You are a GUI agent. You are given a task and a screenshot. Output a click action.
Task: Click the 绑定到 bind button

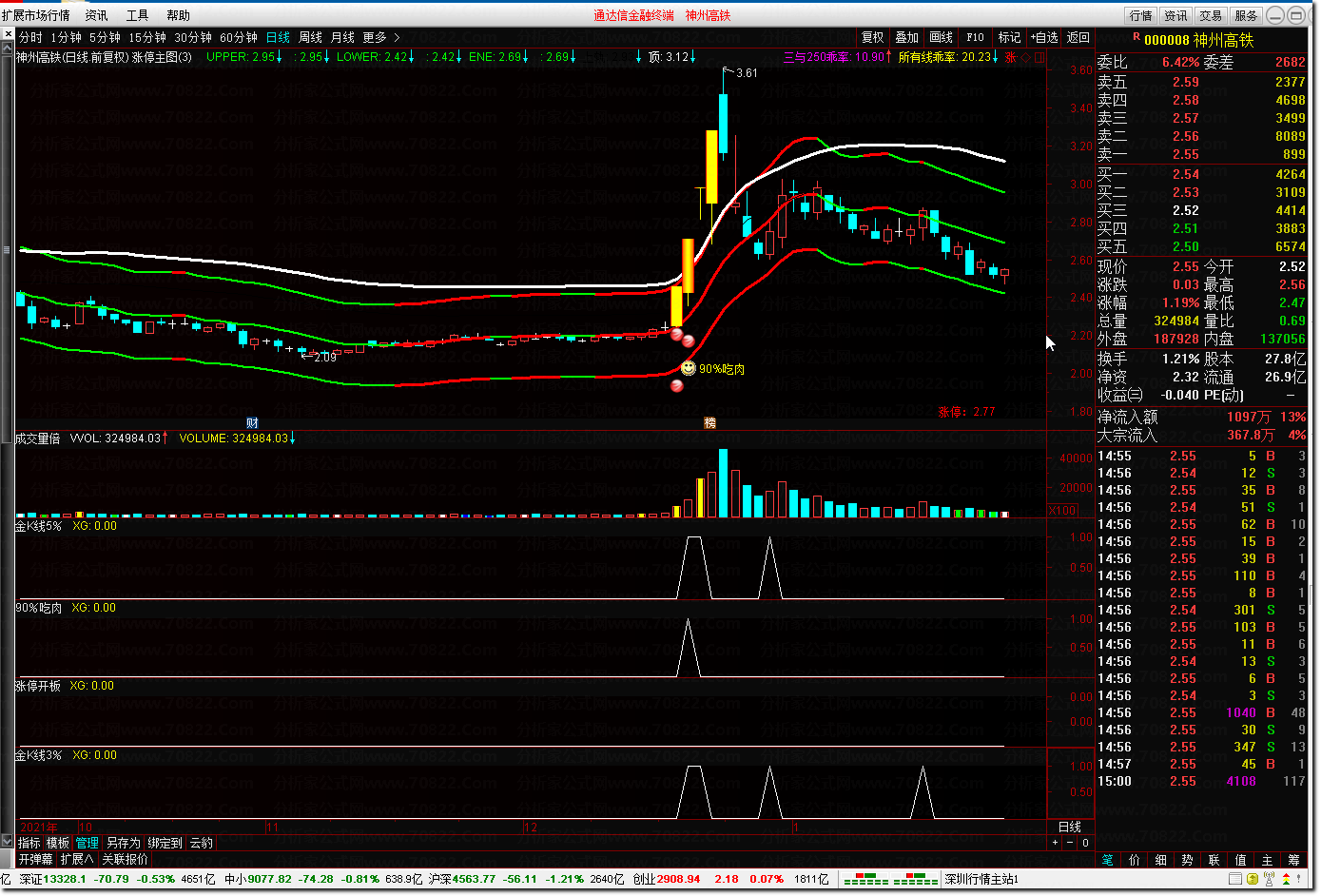point(165,843)
